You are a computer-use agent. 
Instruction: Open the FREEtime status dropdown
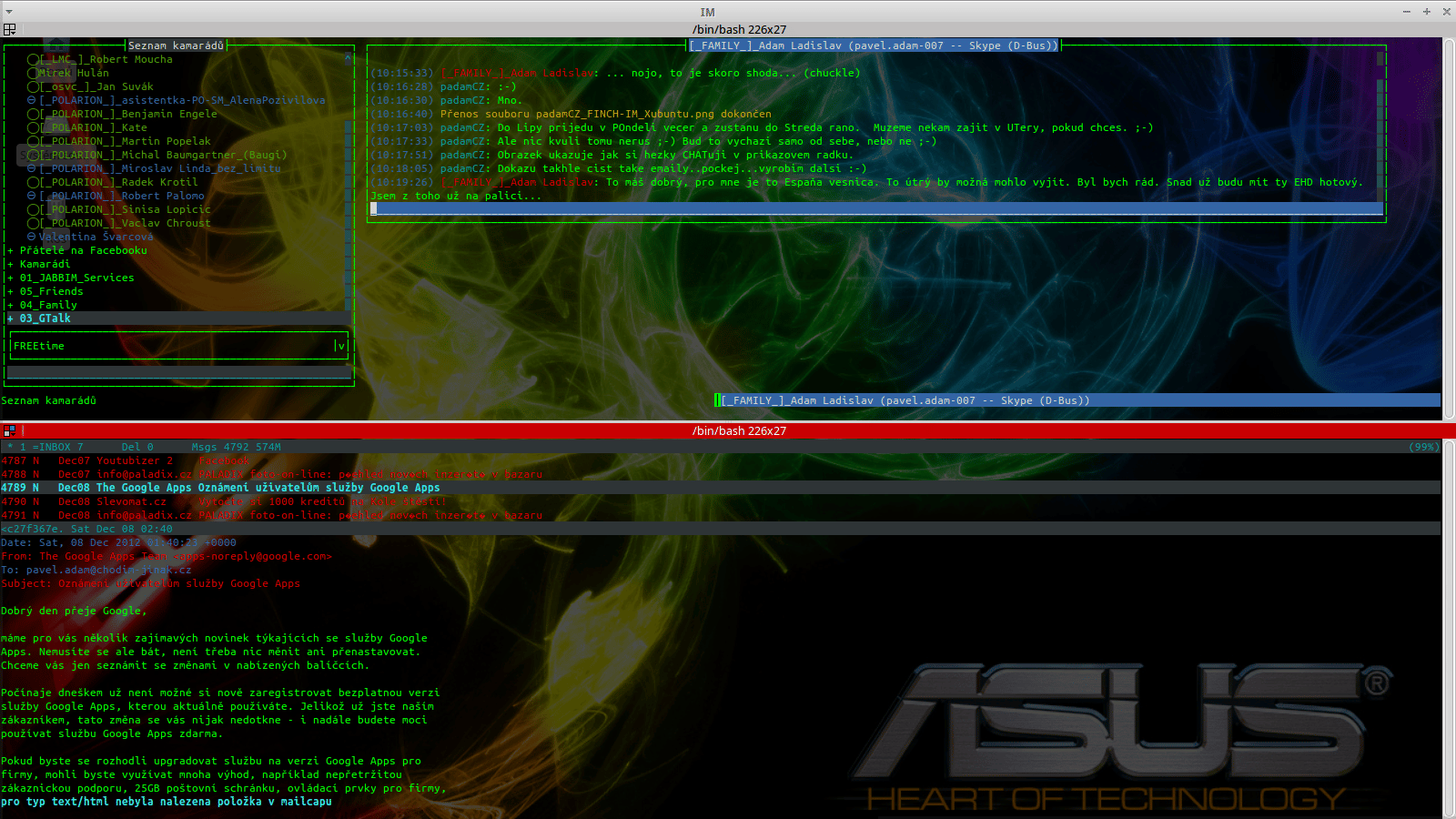click(x=340, y=346)
